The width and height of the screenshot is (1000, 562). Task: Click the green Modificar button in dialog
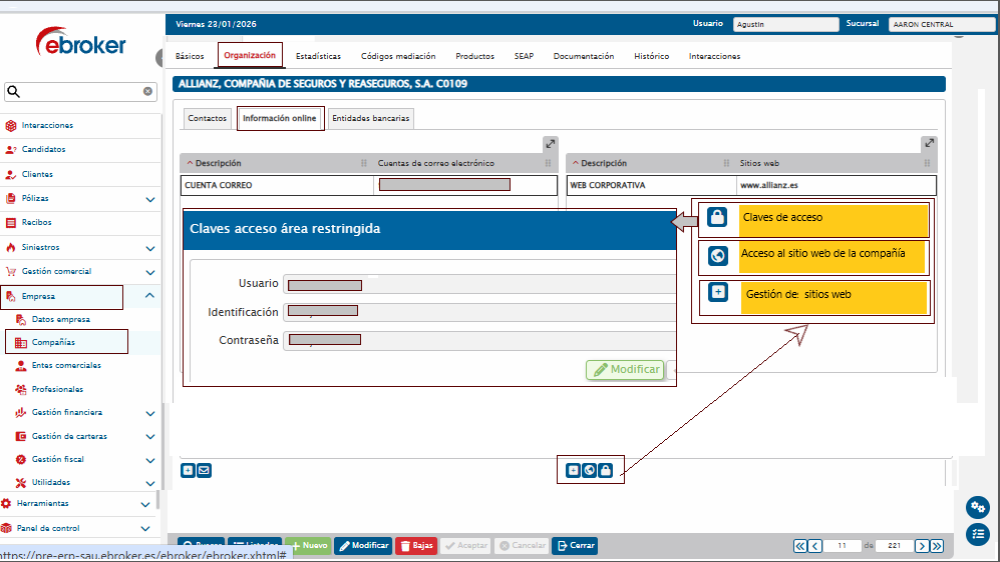[x=626, y=370]
